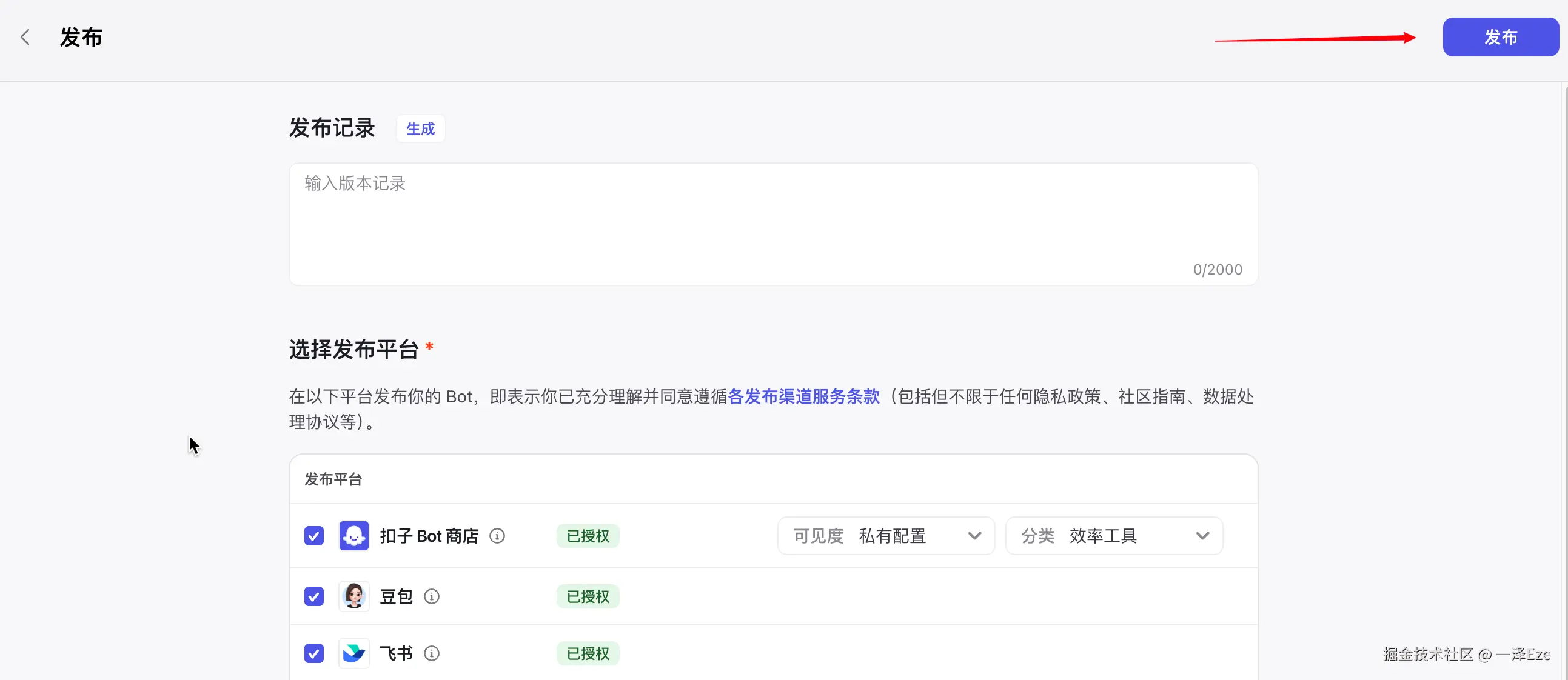
Task: Uncheck the 飞书 platform checkbox
Action: (x=314, y=653)
